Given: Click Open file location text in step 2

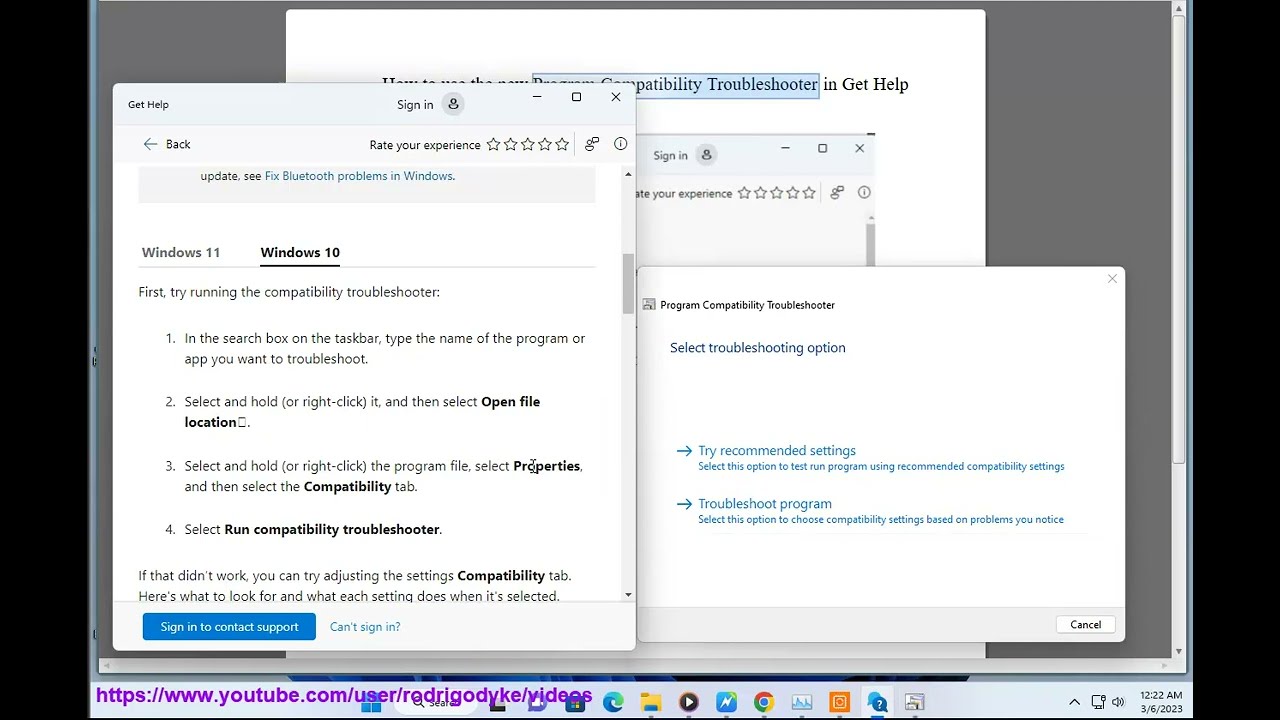Looking at the screenshot, I should 362,412.
